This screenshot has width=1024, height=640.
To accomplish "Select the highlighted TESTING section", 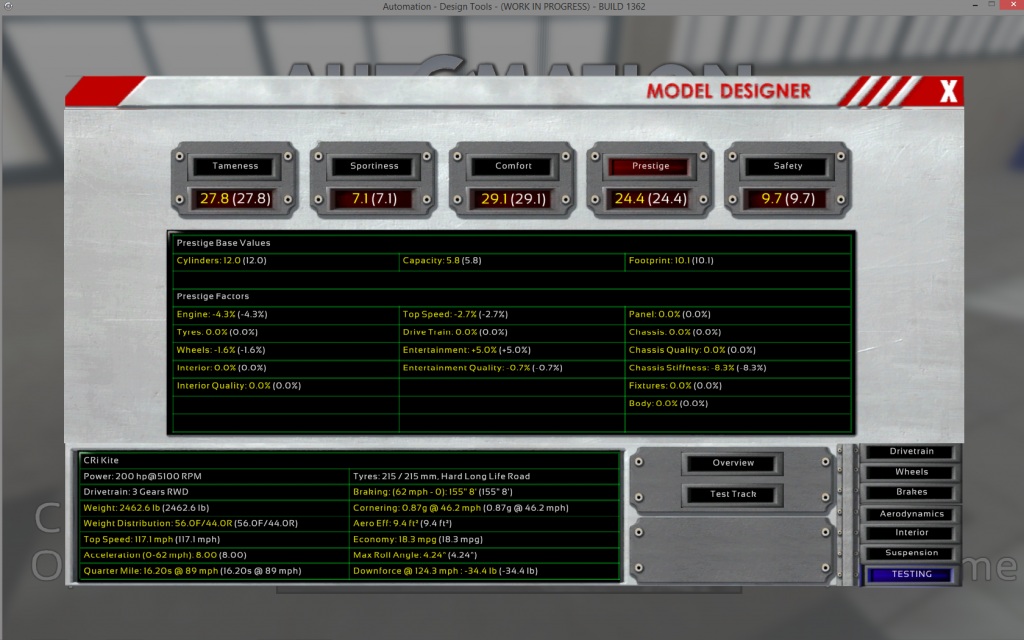I will coord(911,574).
